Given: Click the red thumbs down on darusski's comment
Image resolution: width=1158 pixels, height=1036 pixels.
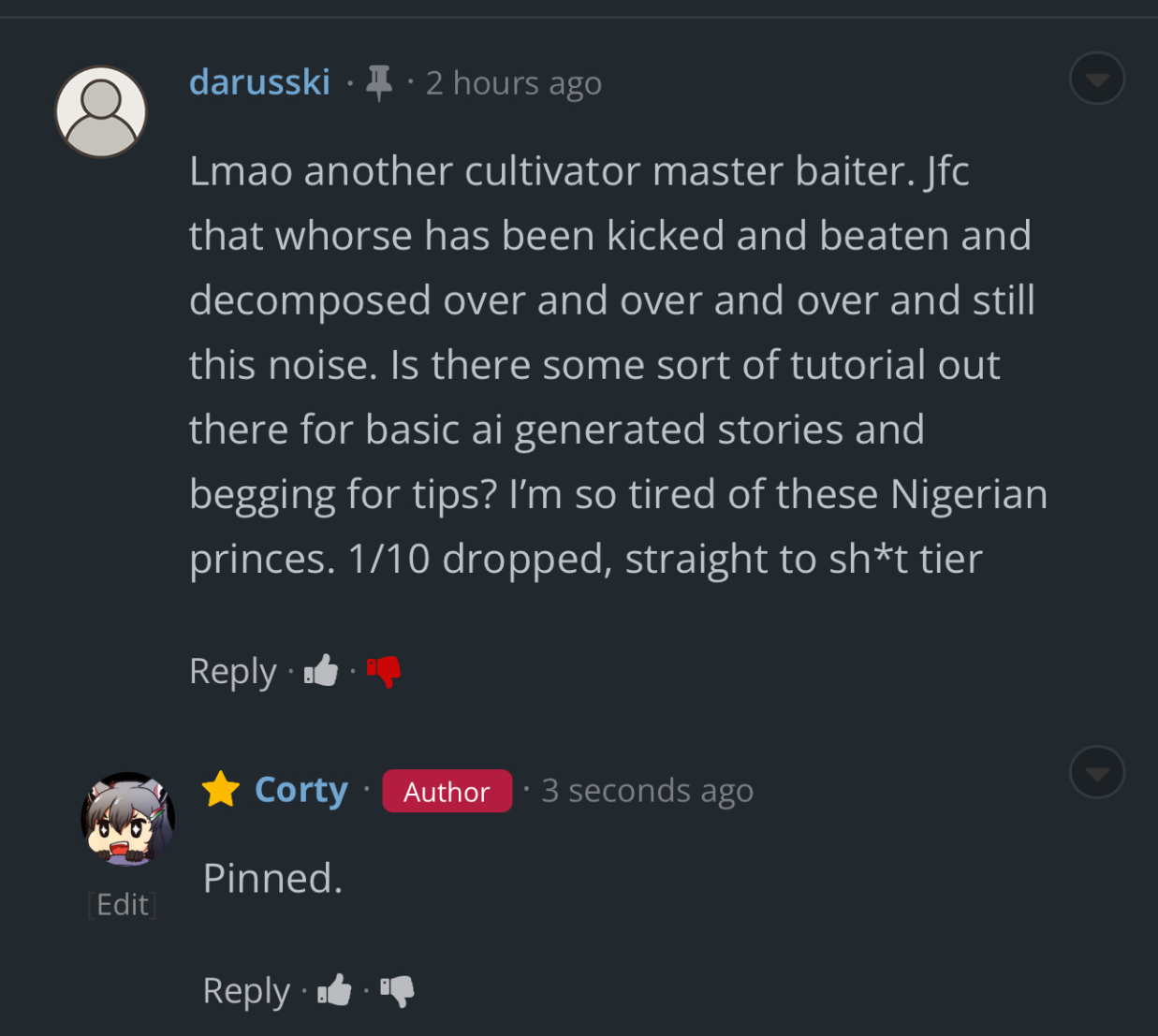Looking at the screenshot, I should [384, 671].
